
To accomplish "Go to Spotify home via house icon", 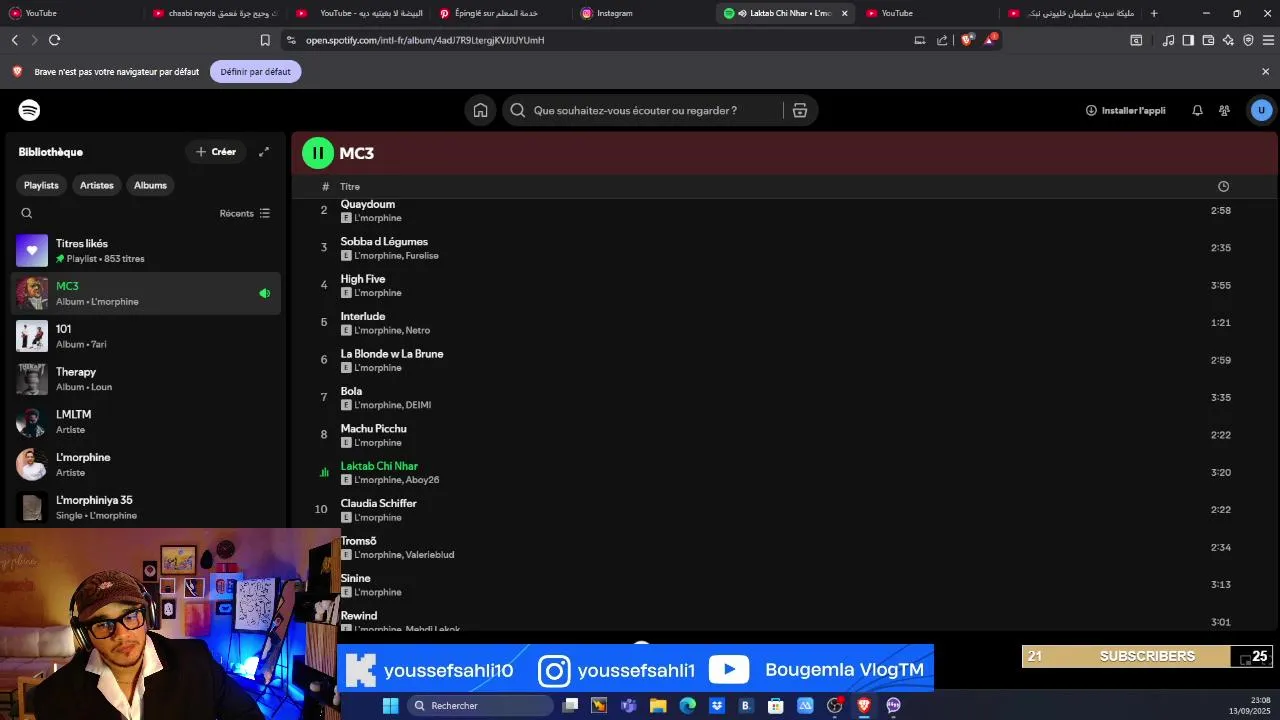I will pos(481,110).
